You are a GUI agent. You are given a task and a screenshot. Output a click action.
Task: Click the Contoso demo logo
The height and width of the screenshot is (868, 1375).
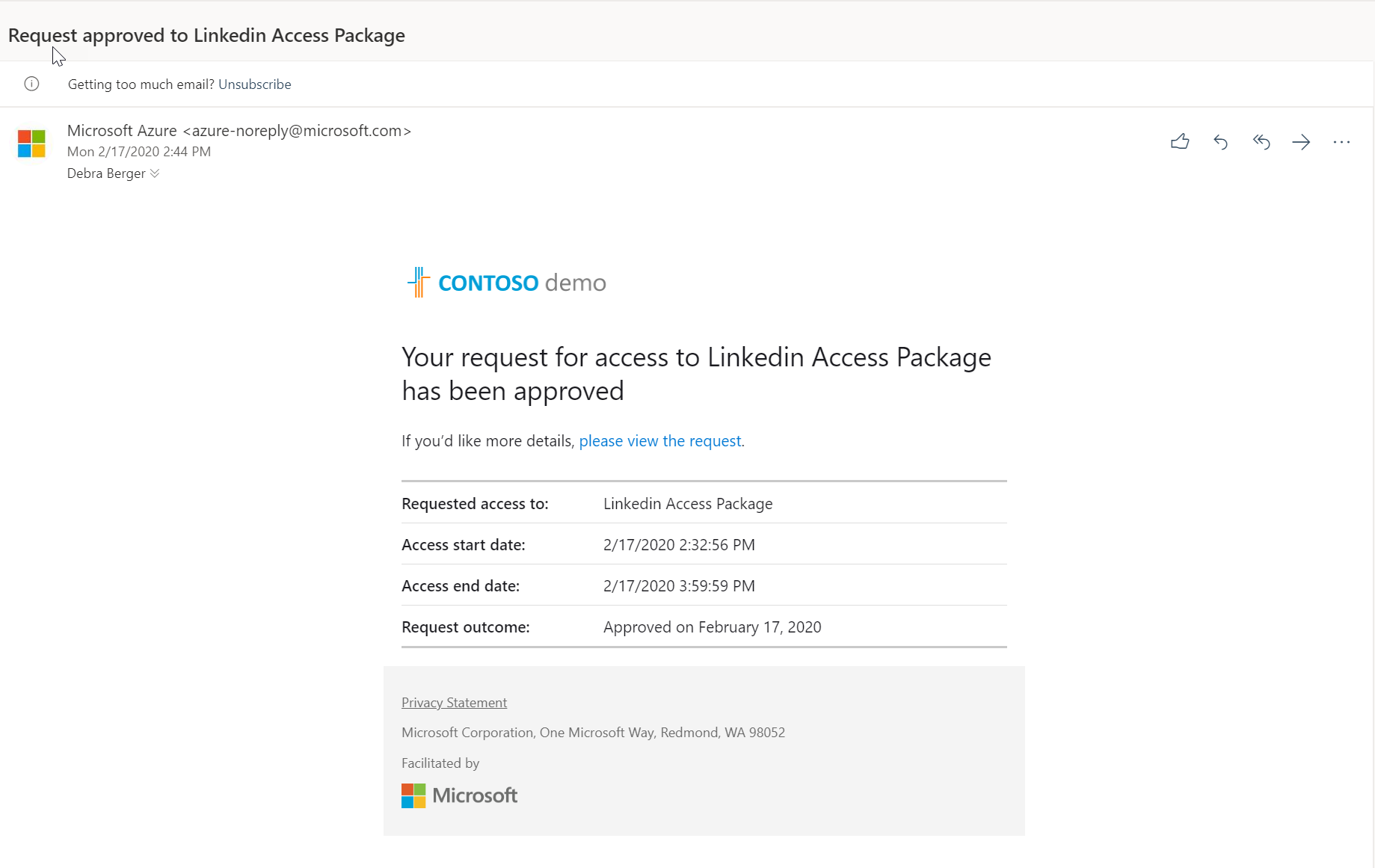[506, 283]
